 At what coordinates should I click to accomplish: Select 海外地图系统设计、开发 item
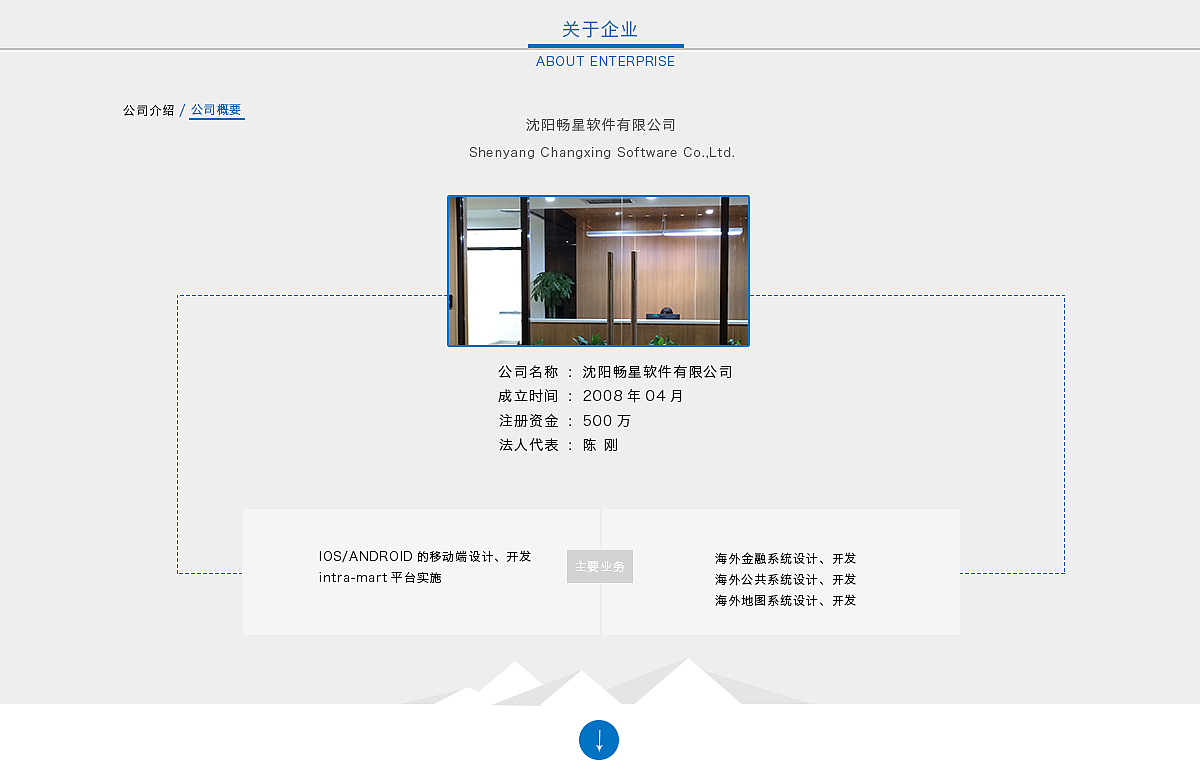click(784, 601)
